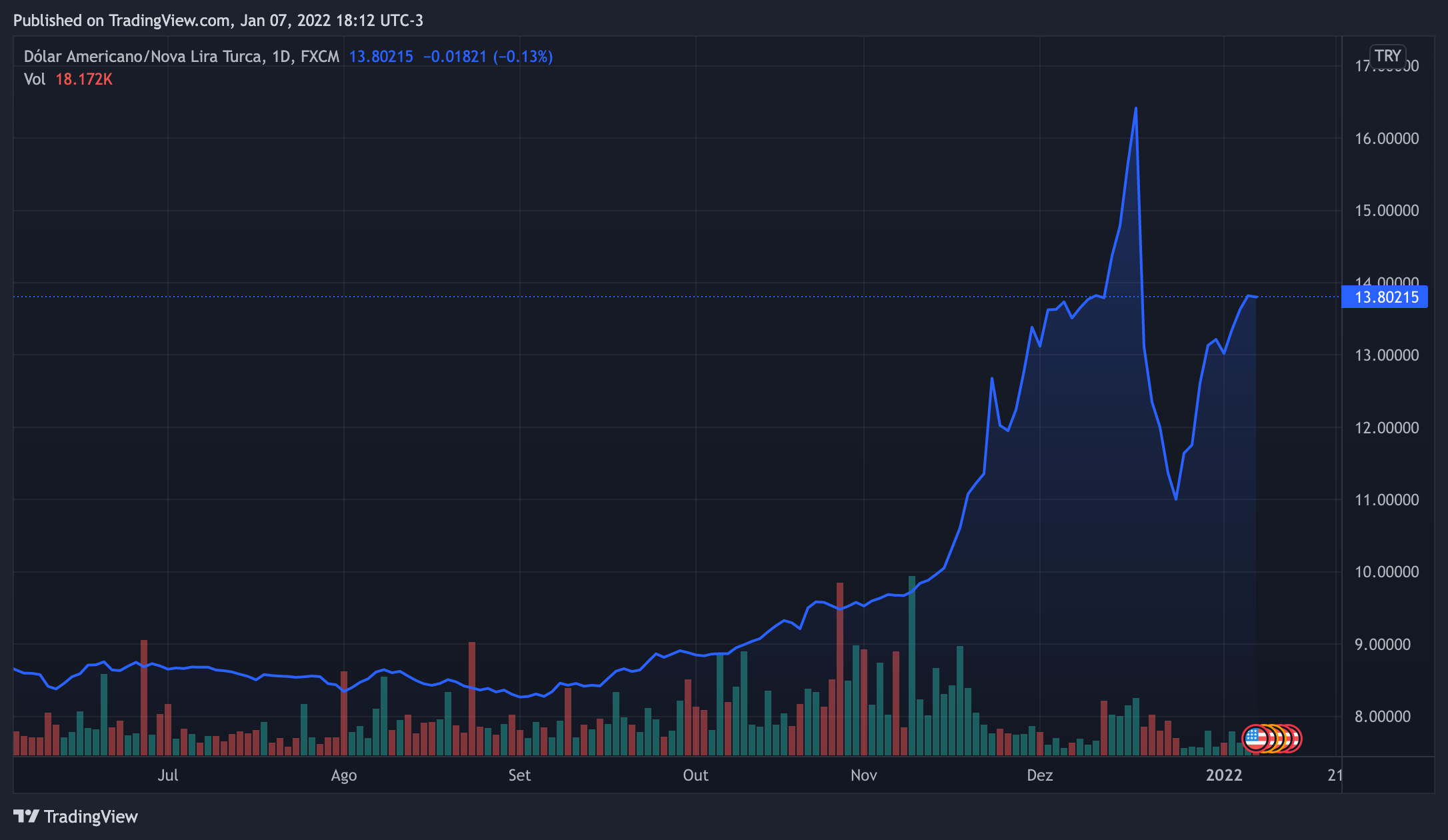This screenshot has height=840, width=1448.
Task: Click the tall red volume bar before Nov
Action: [840, 669]
